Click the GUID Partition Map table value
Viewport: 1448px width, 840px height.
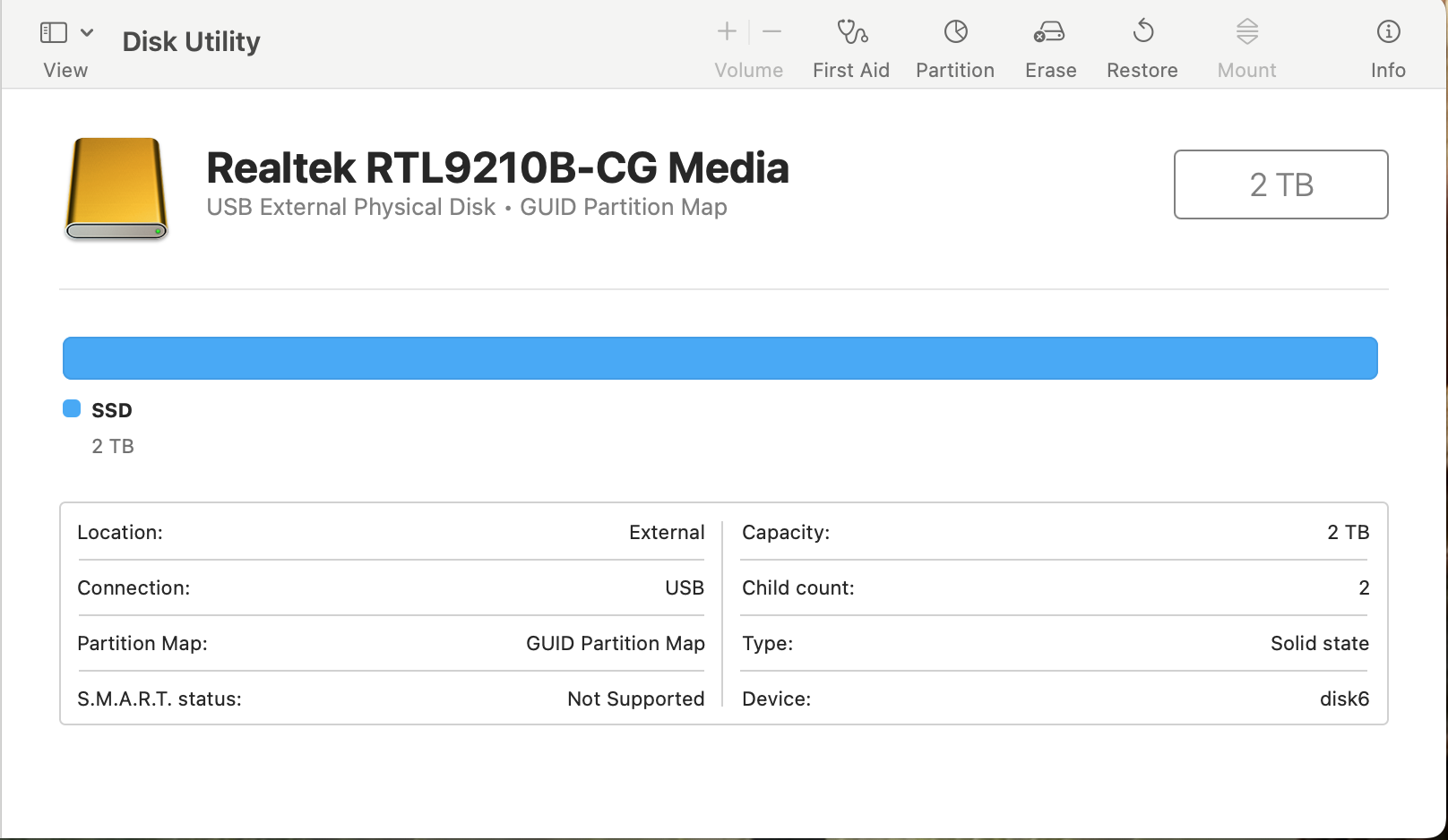coord(616,643)
